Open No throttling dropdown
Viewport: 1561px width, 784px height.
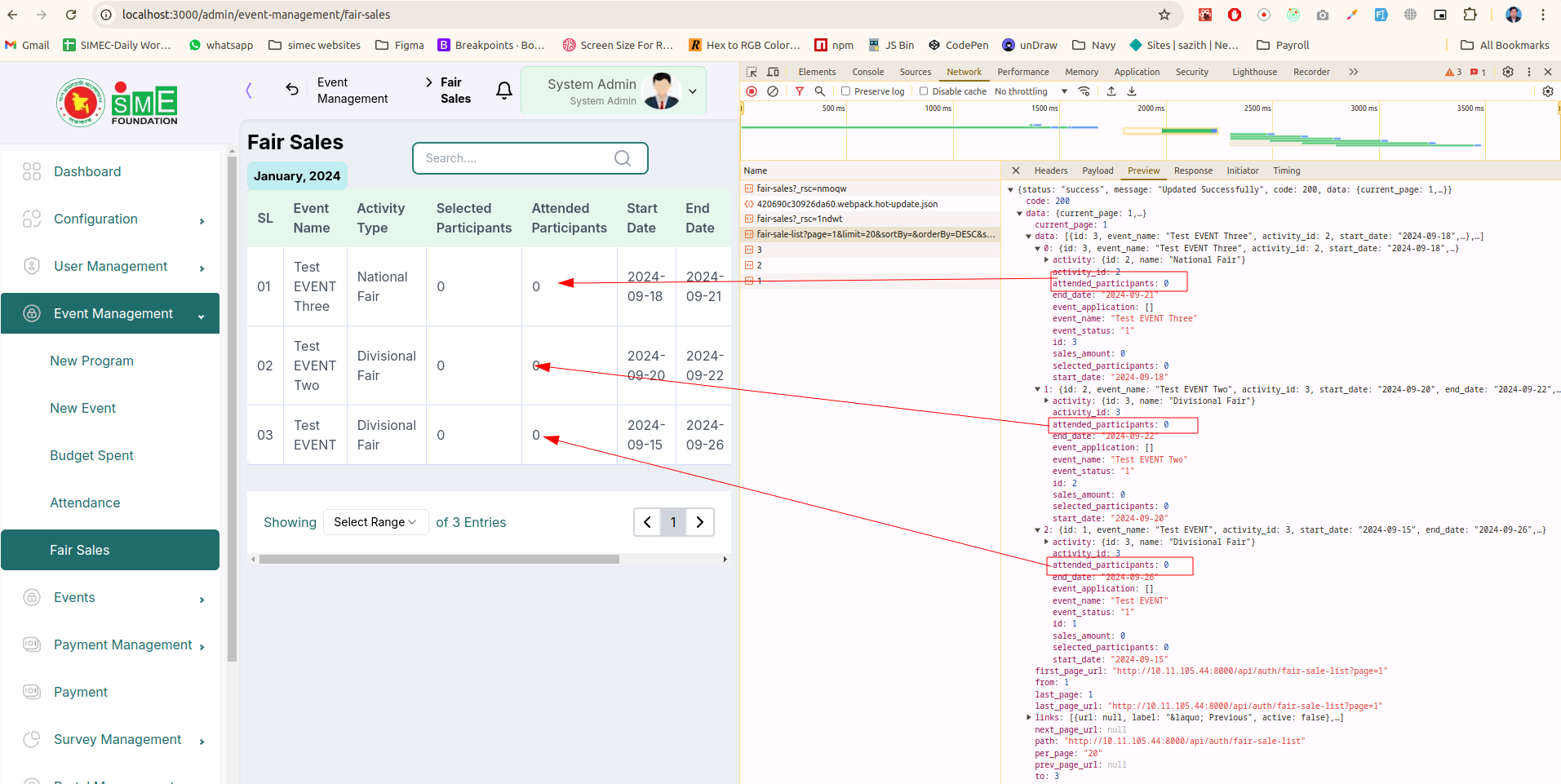click(x=1031, y=91)
